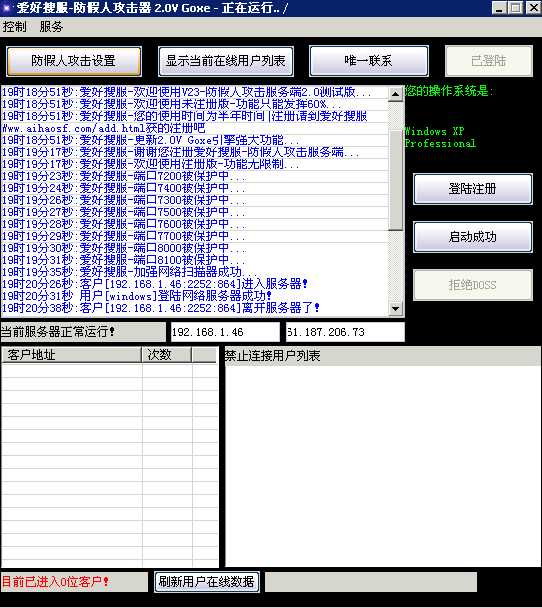Click the log scrollbar thumb
This screenshot has width=542, height=608.
click(x=395, y=180)
